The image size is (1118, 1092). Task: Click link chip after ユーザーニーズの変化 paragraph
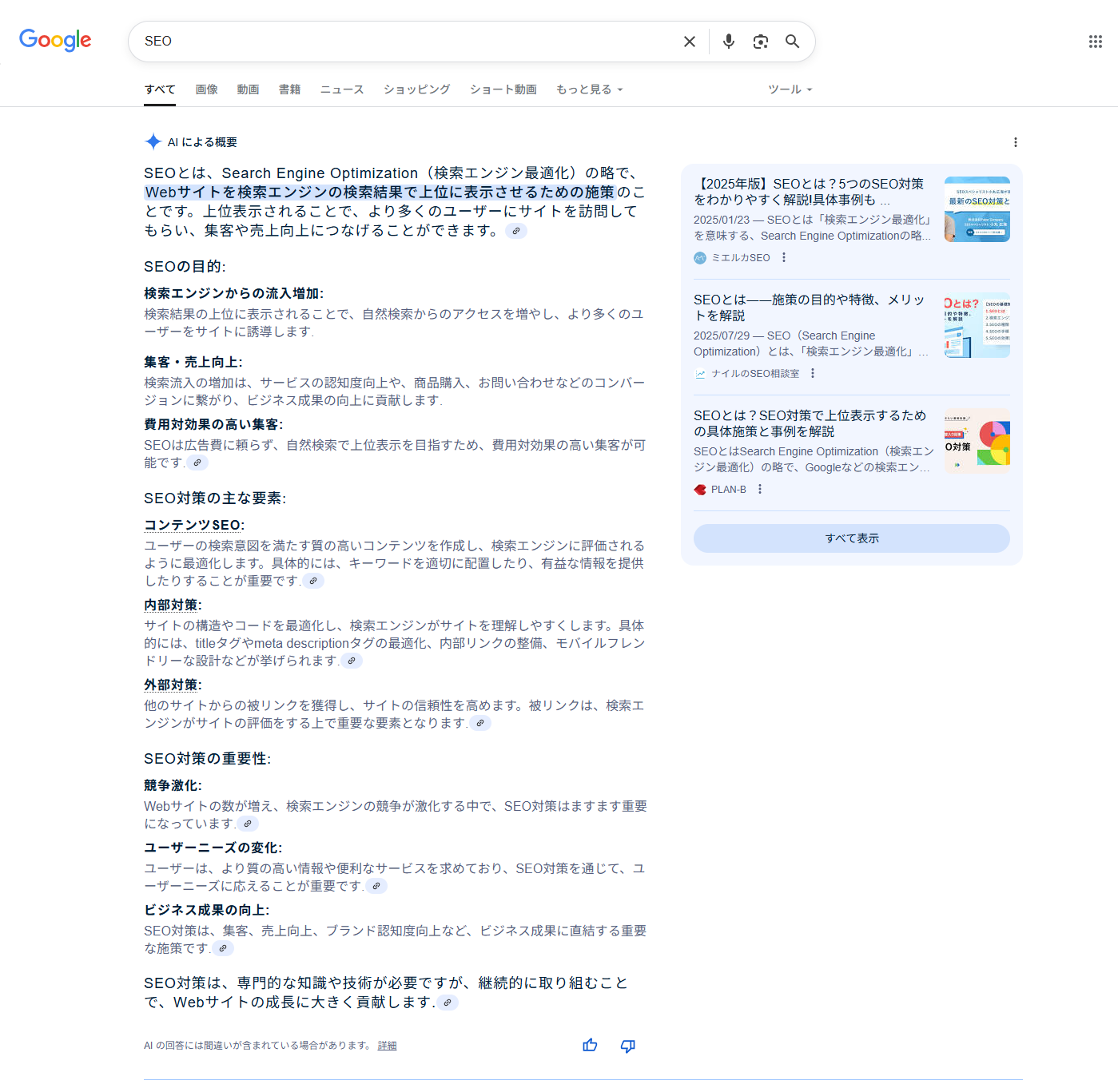pos(376,886)
